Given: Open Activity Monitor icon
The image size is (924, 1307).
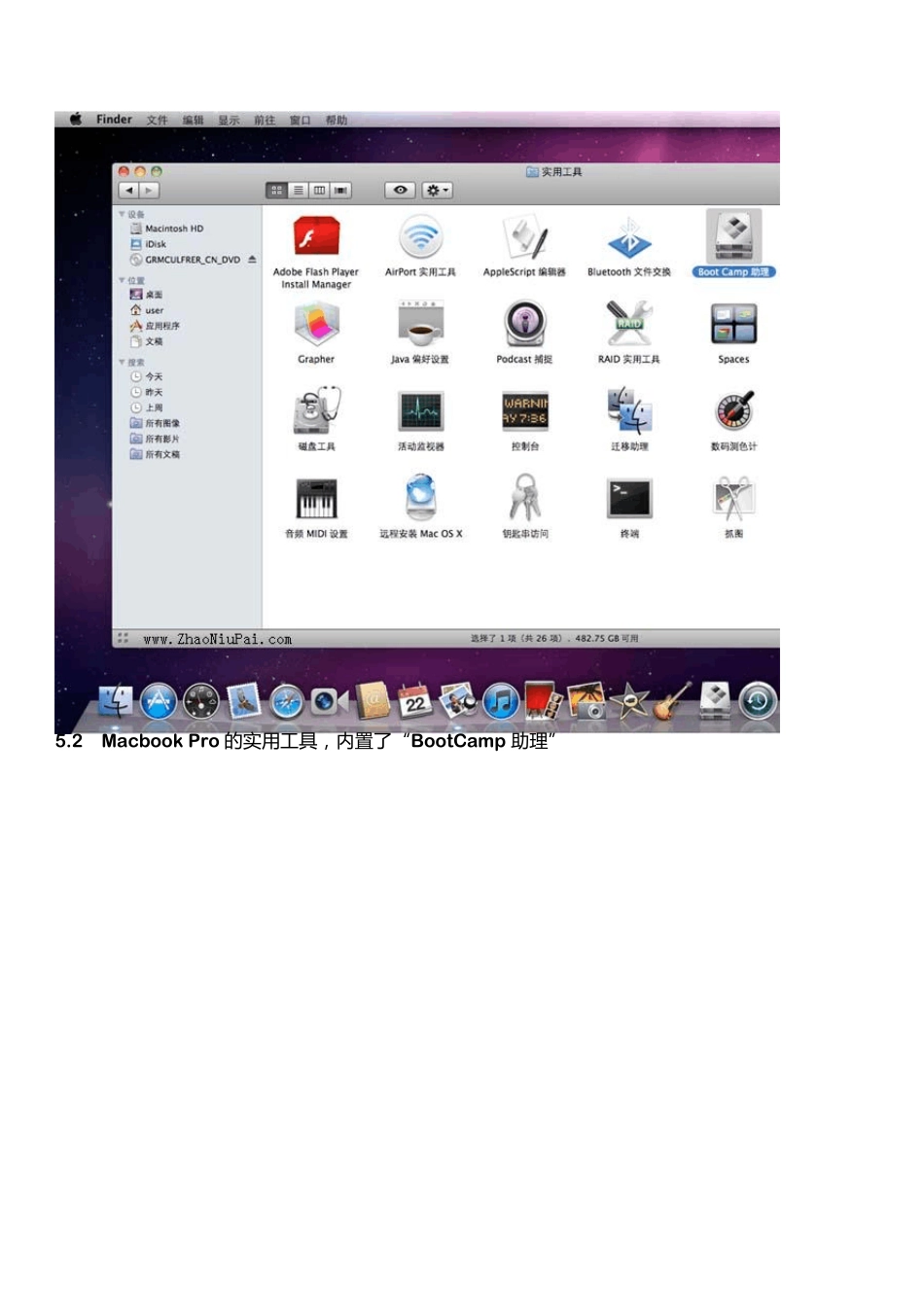Looking at the screenshot, I should 420,411.
